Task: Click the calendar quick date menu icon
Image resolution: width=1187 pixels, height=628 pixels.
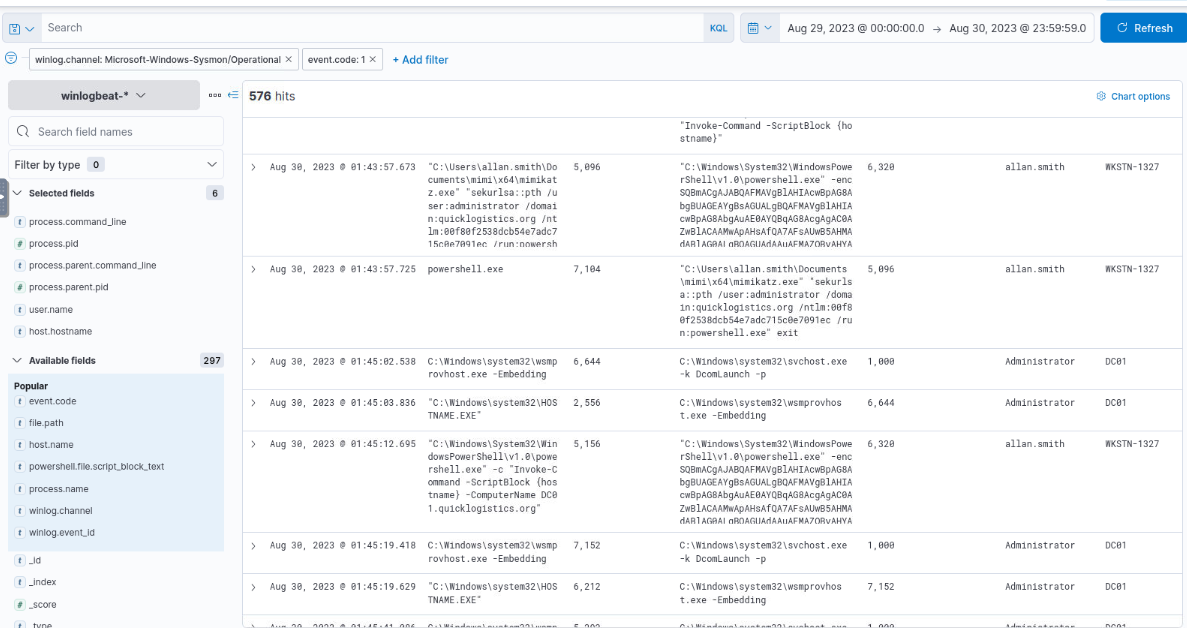Action: [759, 28]
